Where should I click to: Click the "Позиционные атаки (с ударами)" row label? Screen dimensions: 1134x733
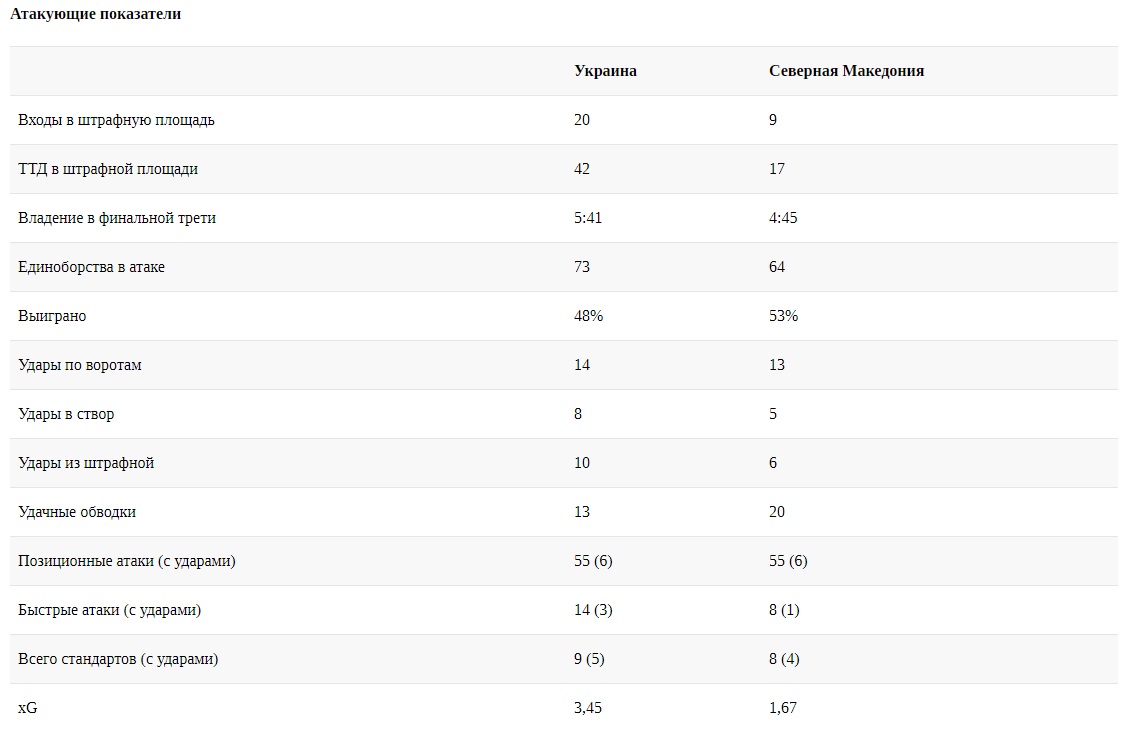point(127,561)
